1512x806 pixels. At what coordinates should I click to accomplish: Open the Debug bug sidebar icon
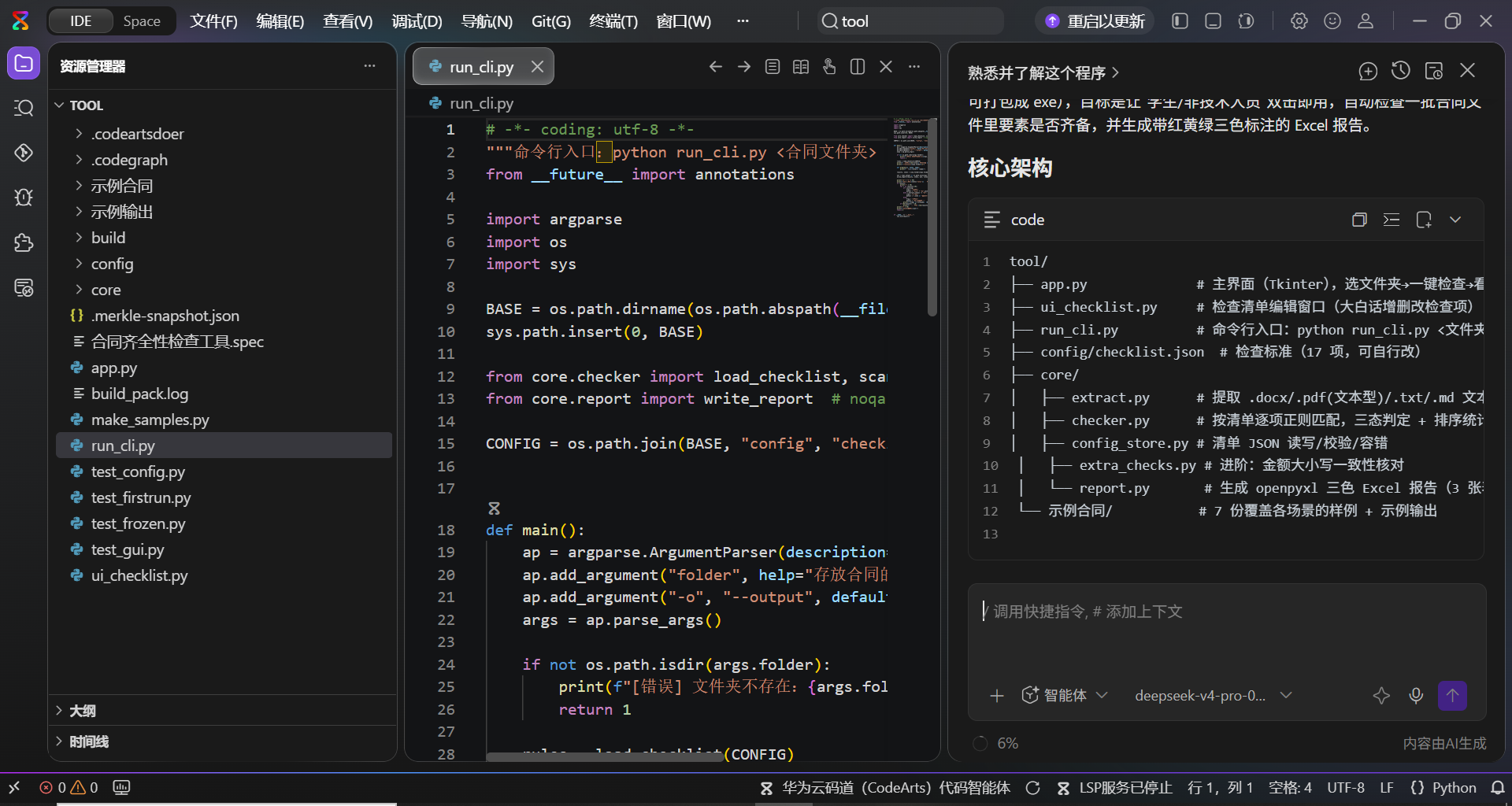tap(24, 198)
